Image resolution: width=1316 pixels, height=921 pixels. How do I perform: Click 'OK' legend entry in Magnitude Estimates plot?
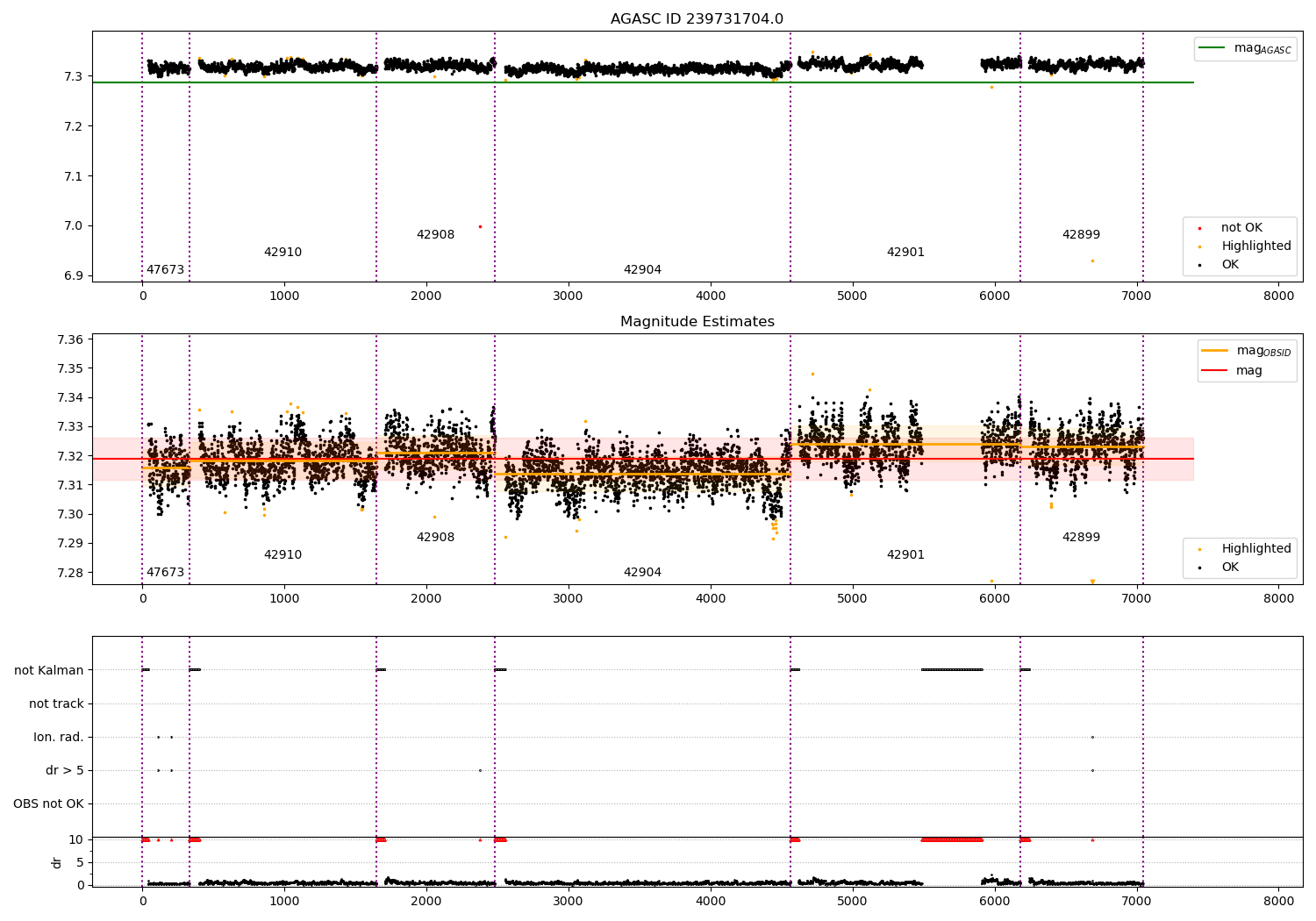point(1230,568)
